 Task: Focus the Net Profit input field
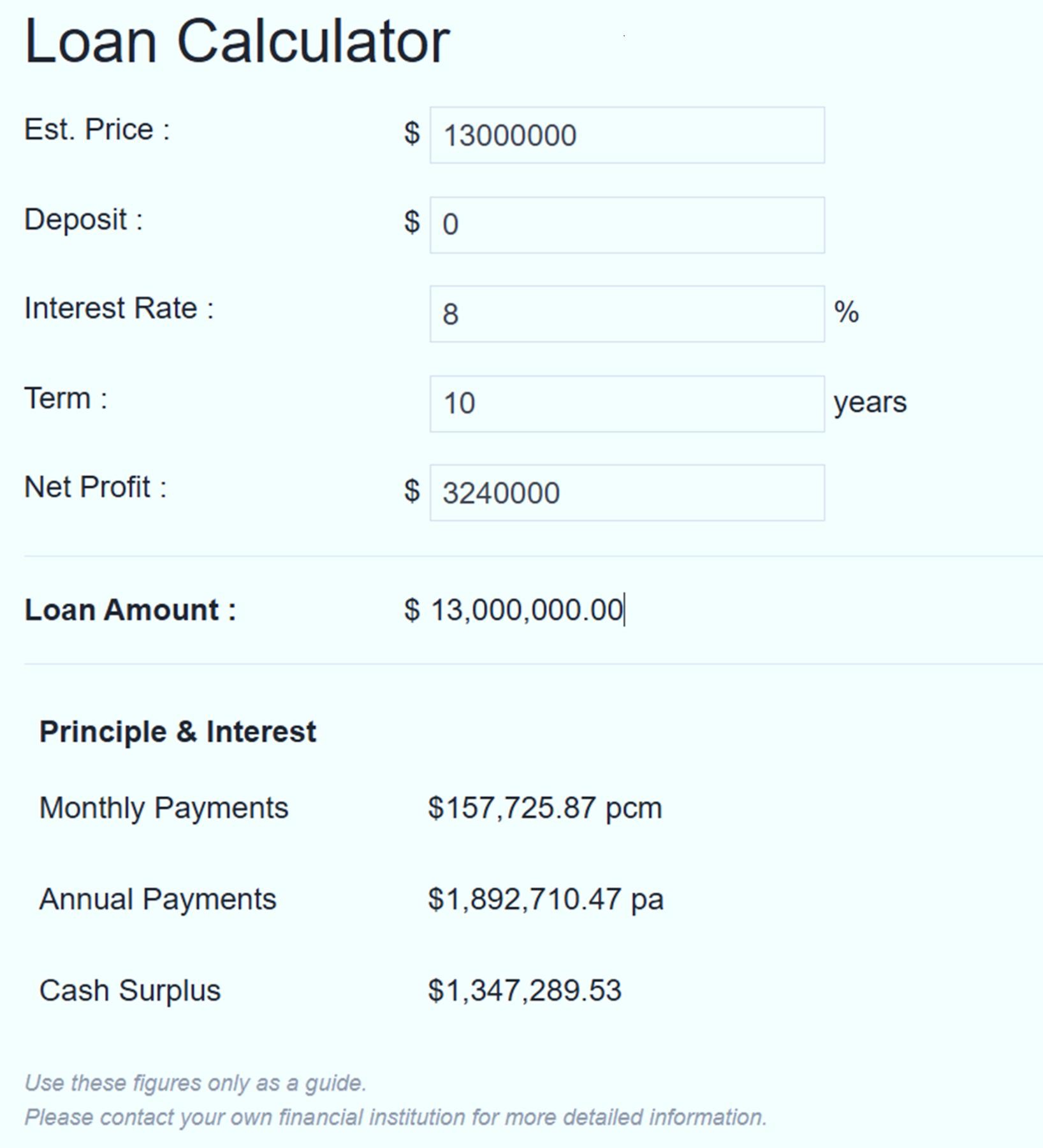click(x=627, y=493)
